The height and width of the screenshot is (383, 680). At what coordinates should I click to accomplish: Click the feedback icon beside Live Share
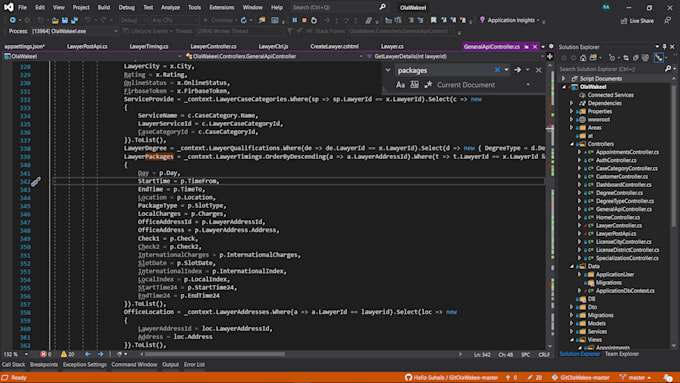[668, 20]
